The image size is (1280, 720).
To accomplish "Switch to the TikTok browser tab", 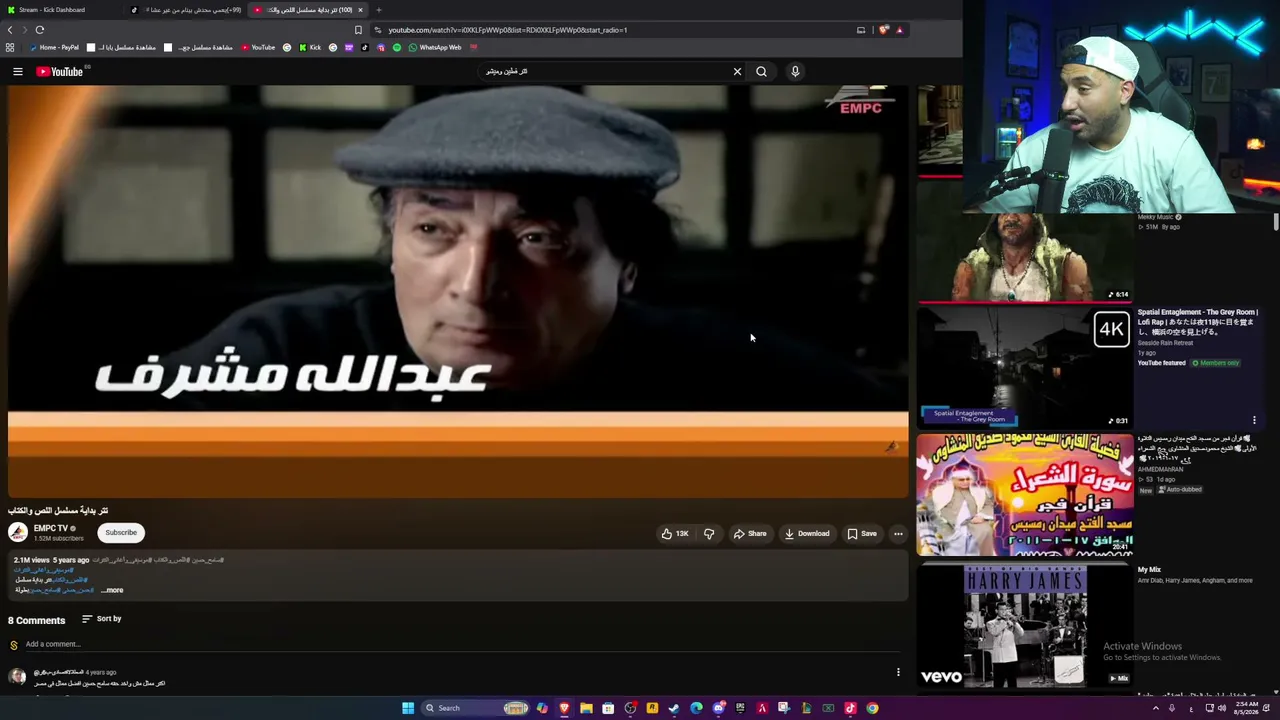I will pyautogui.click(x=187, y=10).
